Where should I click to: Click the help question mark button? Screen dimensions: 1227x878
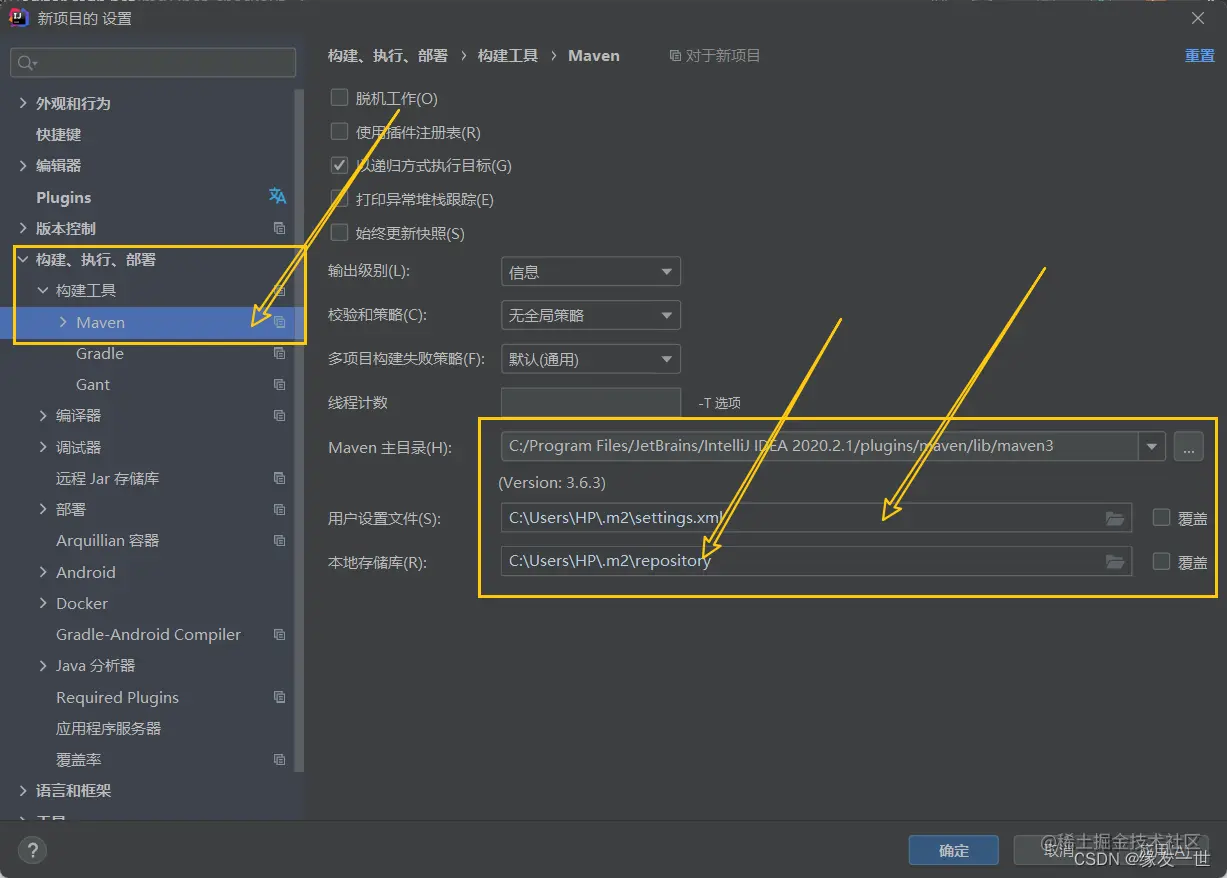pos(32,851)
